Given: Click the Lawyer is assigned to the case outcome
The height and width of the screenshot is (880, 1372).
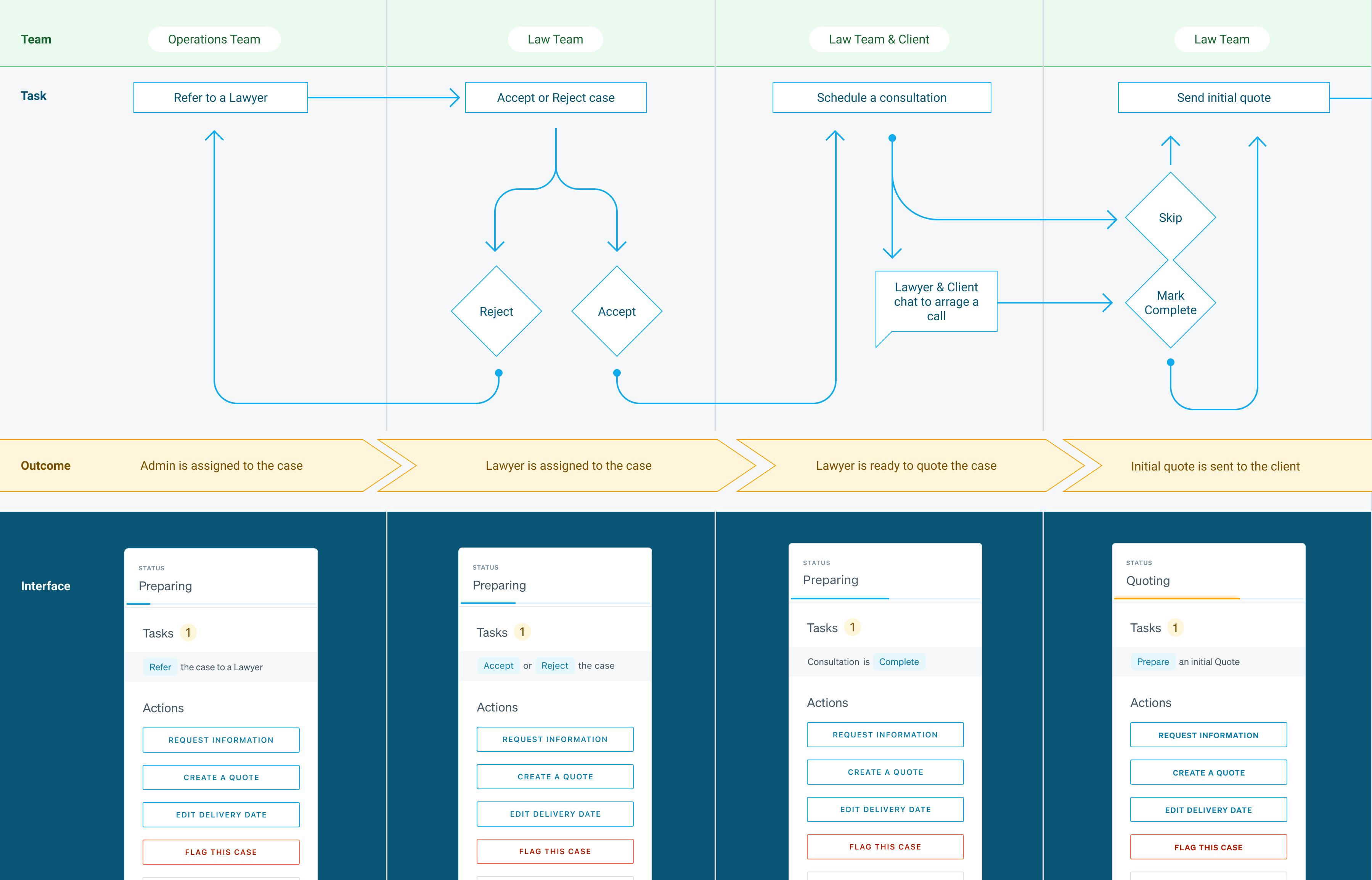Looking at the screenshot, I should click(x=568, y=466).
